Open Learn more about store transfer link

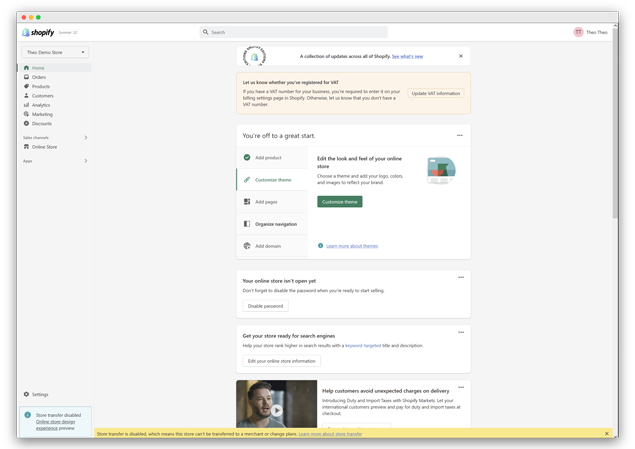330,434
